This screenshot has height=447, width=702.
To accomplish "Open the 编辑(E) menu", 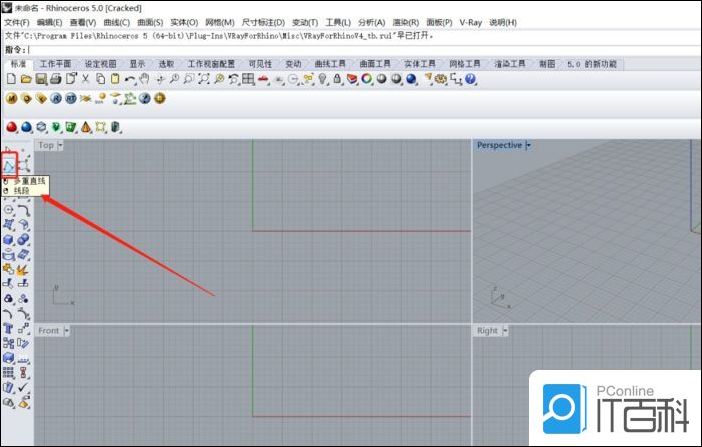I will pos(49,22).
